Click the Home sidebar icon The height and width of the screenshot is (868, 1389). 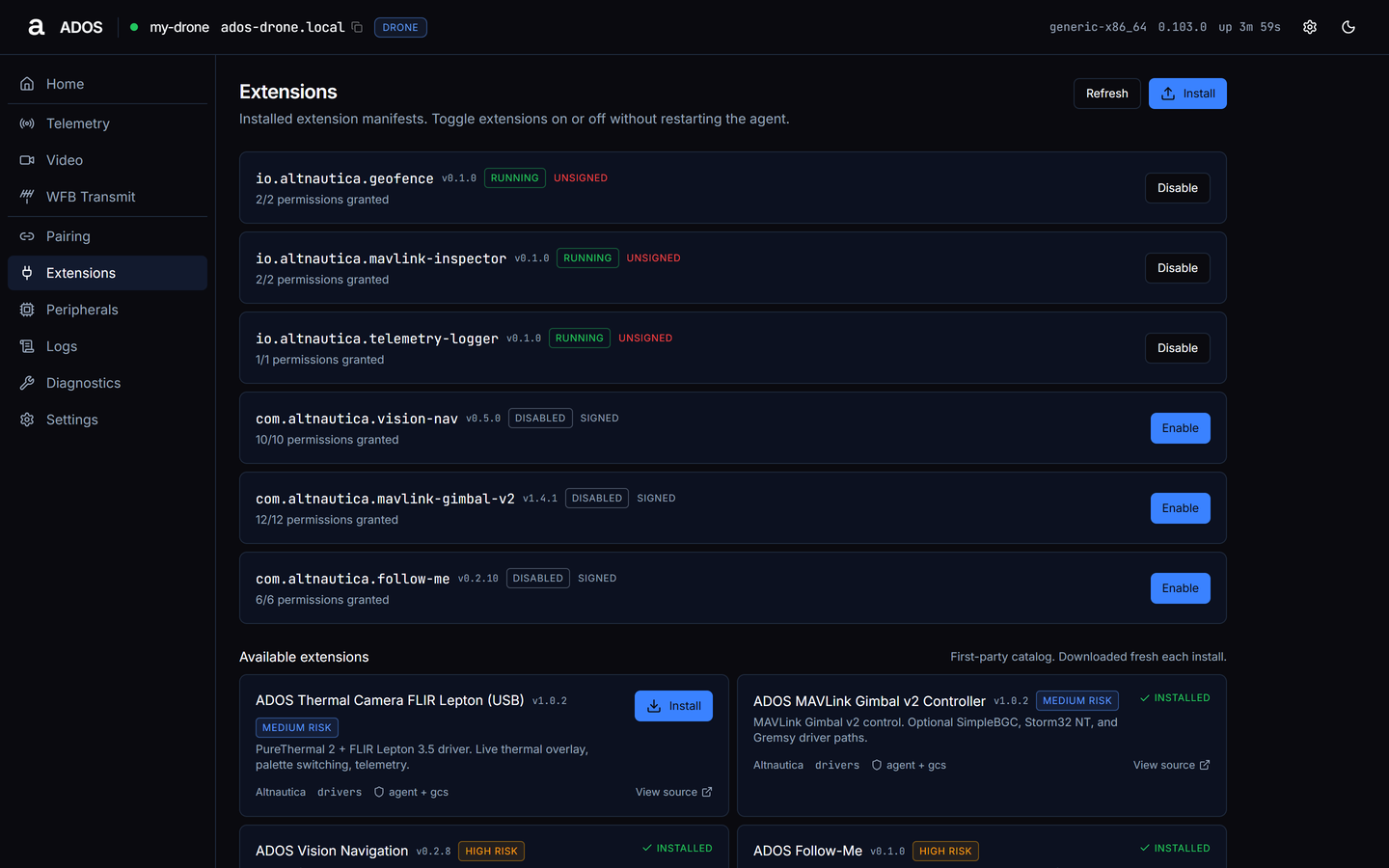[x=27, y=84]
